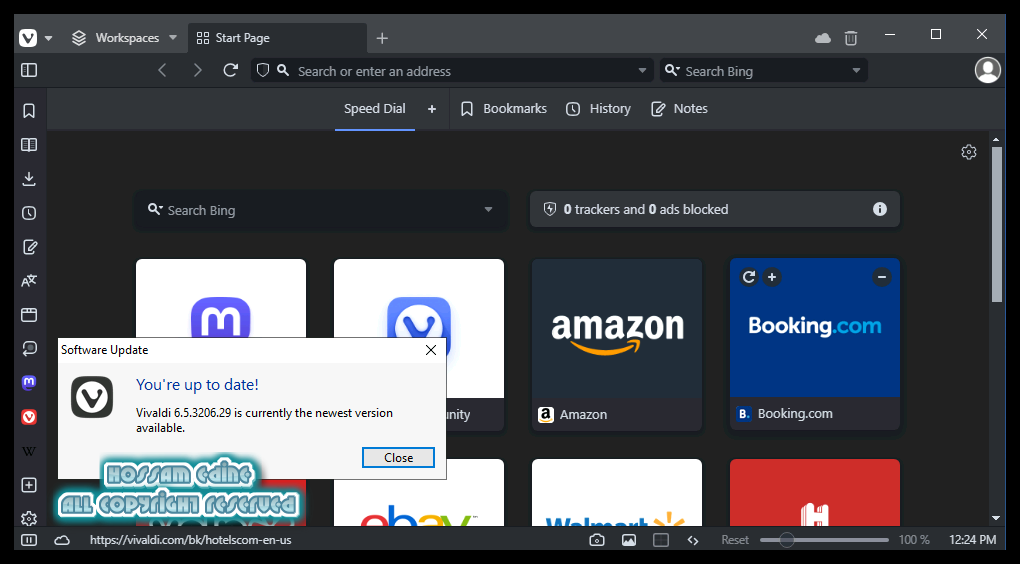Open the History panel clock icon
Screen dimensions: 1020x564
29,213
